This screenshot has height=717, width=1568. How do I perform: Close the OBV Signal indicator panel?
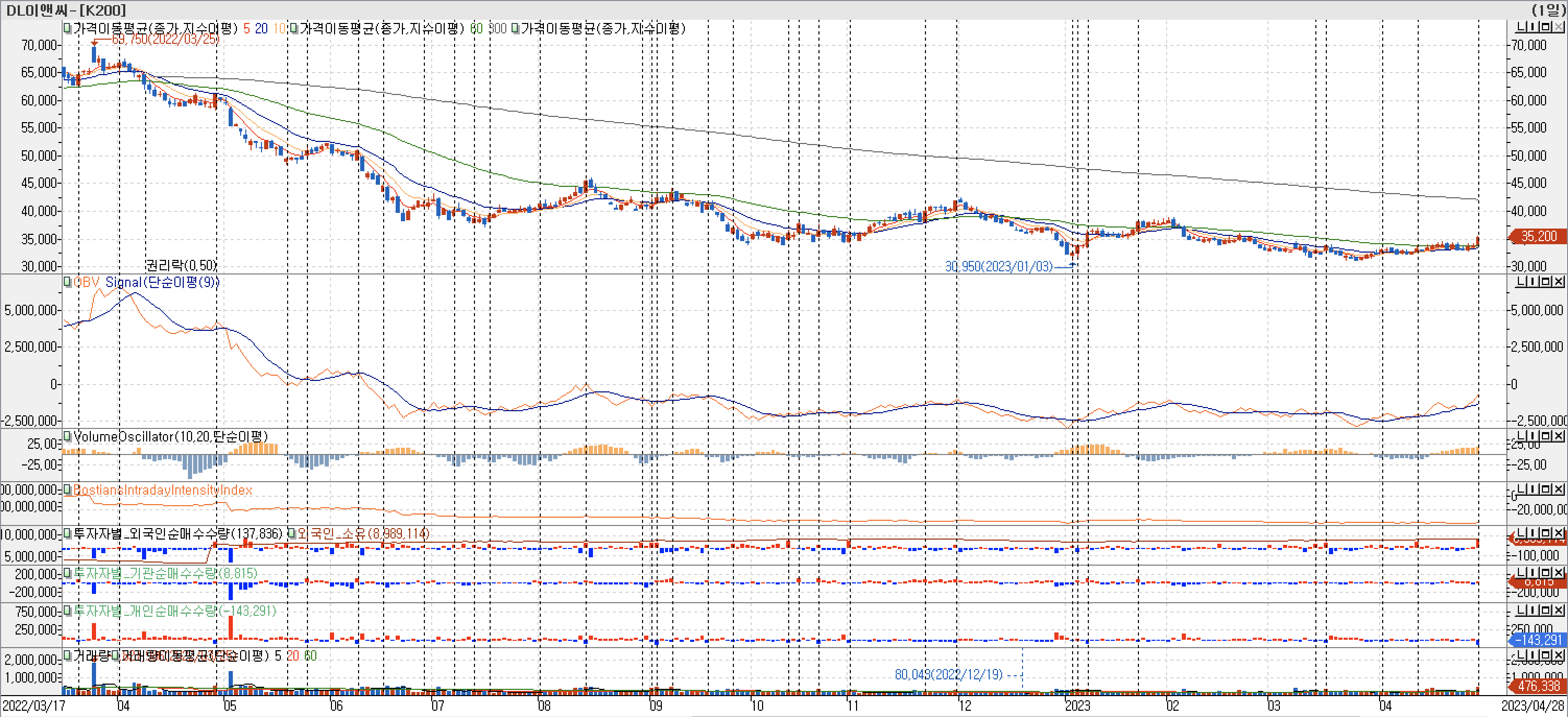click(1559, 281)
